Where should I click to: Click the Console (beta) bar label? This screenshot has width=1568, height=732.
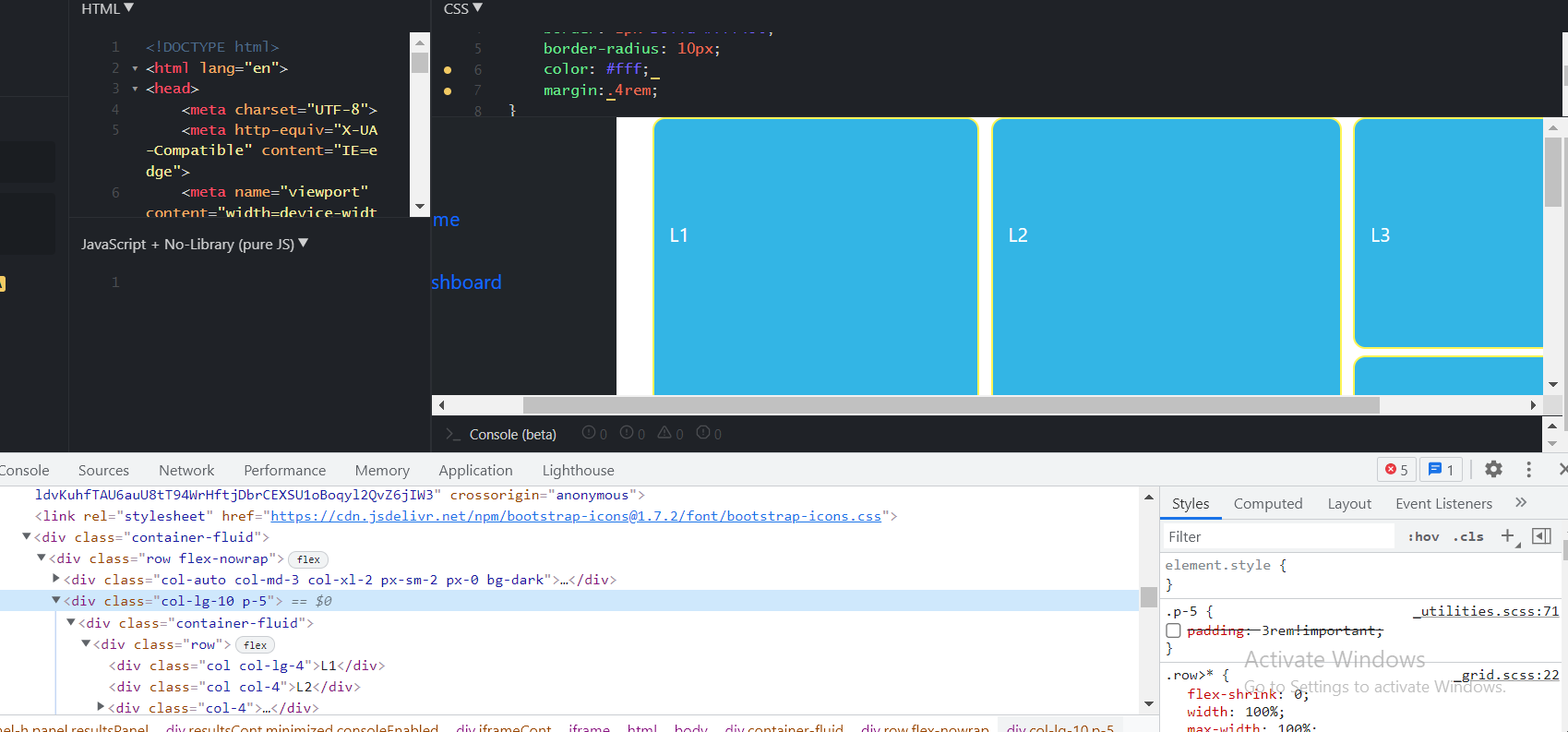click(x=513, y=434)
